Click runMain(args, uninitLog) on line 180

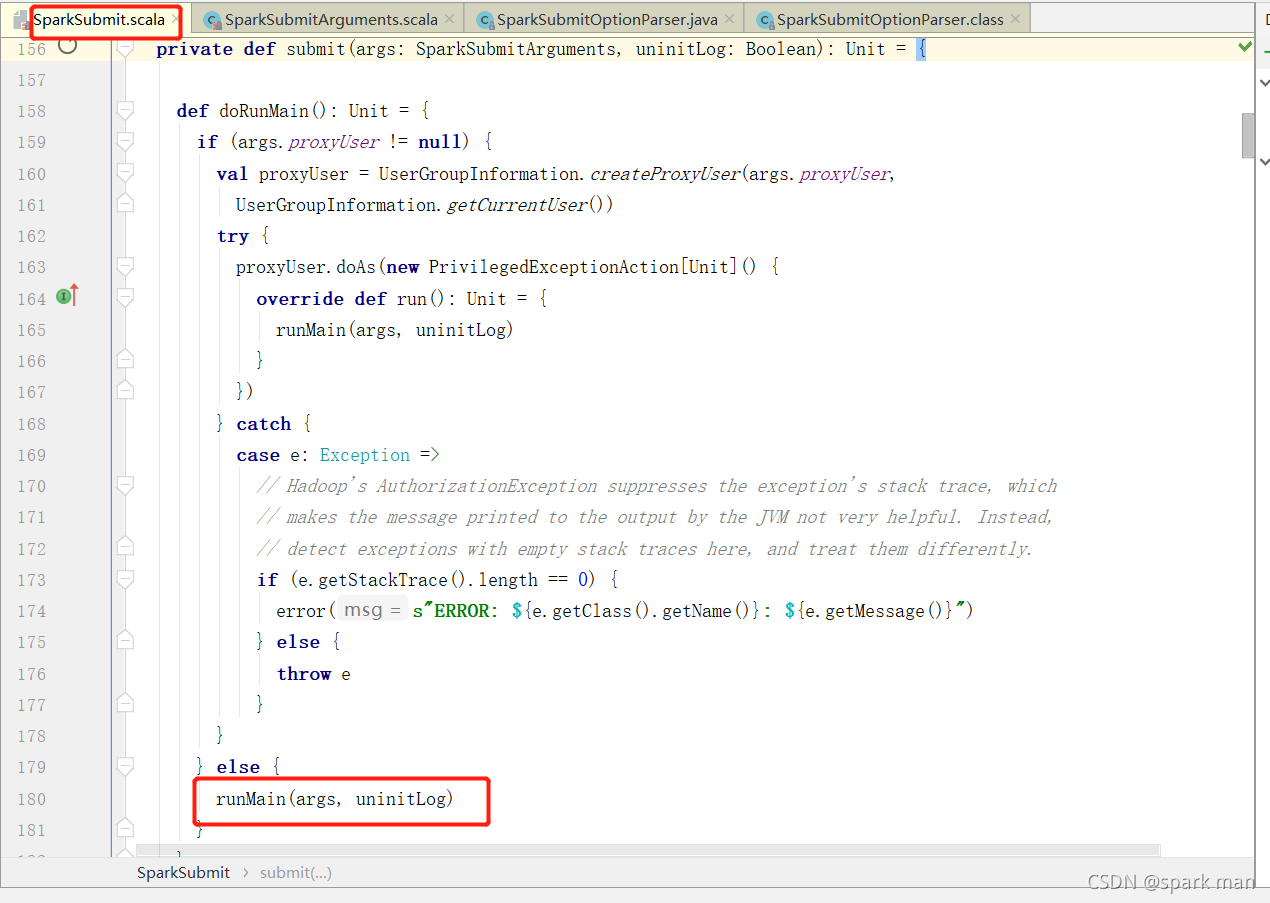pos(334,799)
